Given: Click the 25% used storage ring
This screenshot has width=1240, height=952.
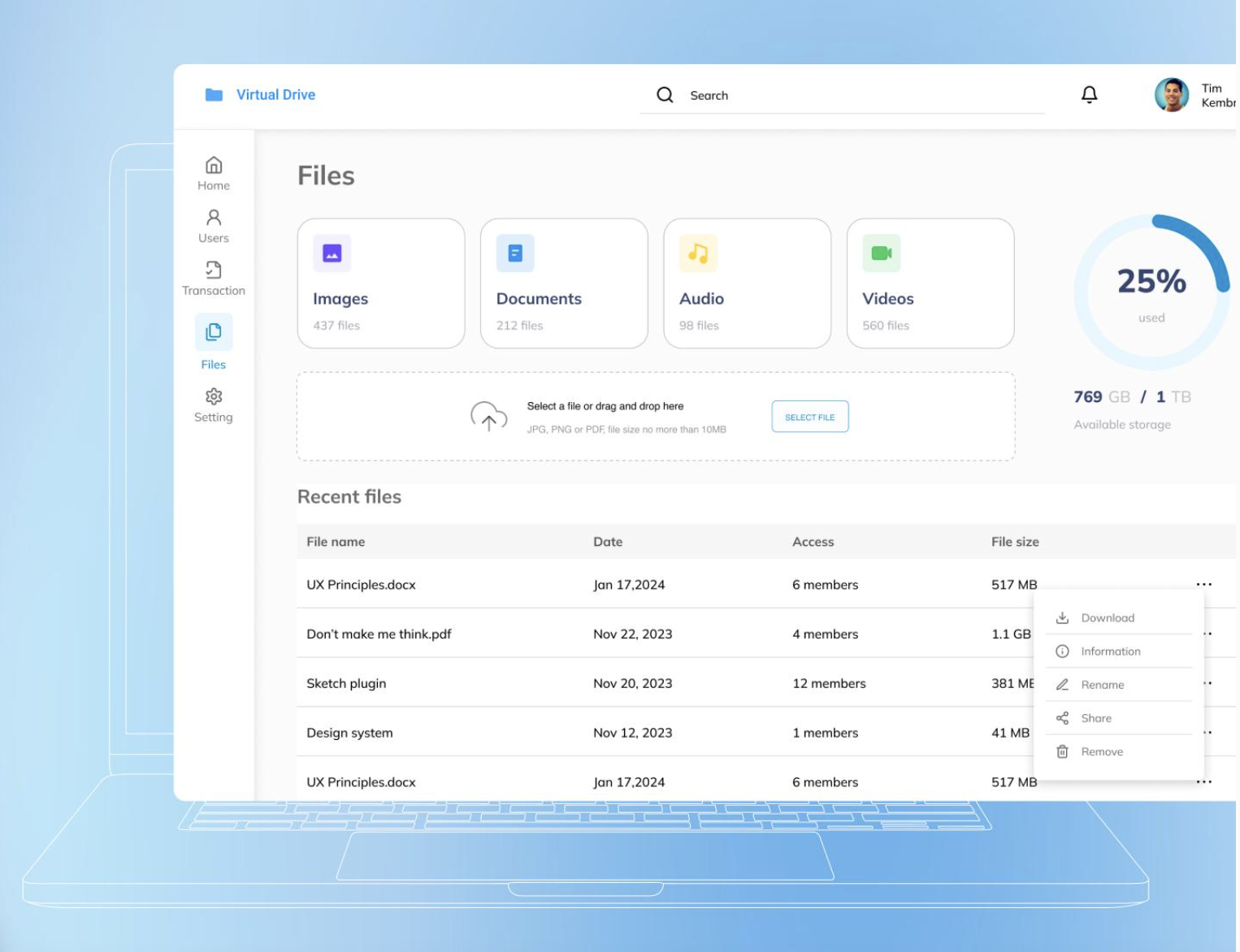Looking at the screenshot, I should [1151, 292].
